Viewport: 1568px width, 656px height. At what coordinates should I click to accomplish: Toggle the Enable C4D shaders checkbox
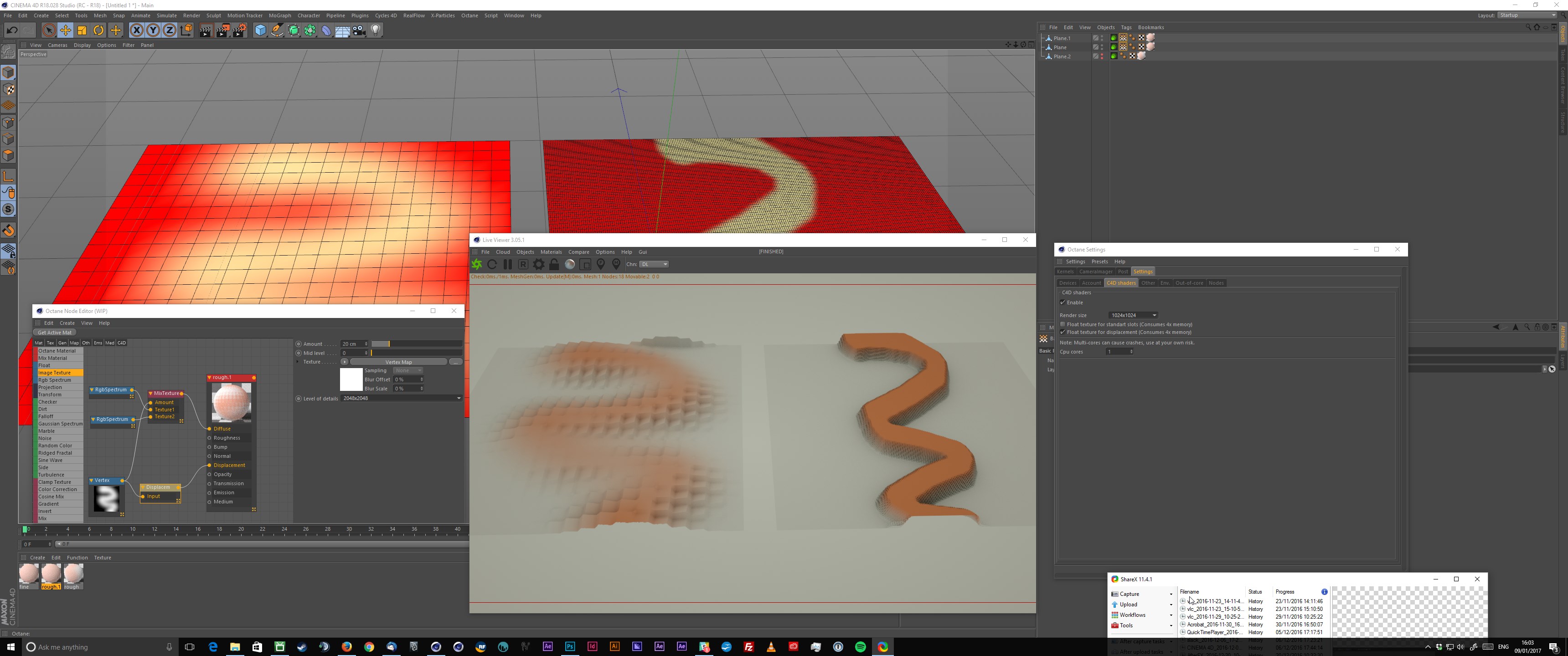coord(1063,303)
